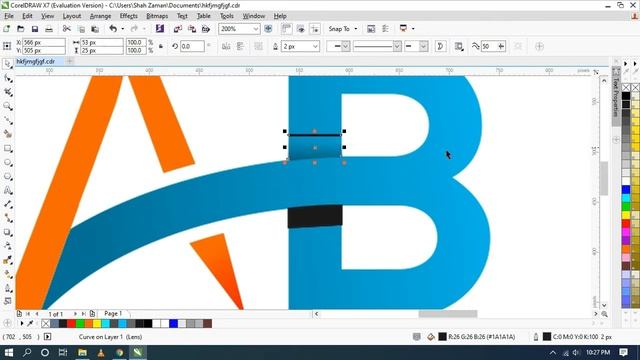The width and height of the screenshot is (640, 360).
Task: Pick the blue swatch in document palette
Action: 173,324
